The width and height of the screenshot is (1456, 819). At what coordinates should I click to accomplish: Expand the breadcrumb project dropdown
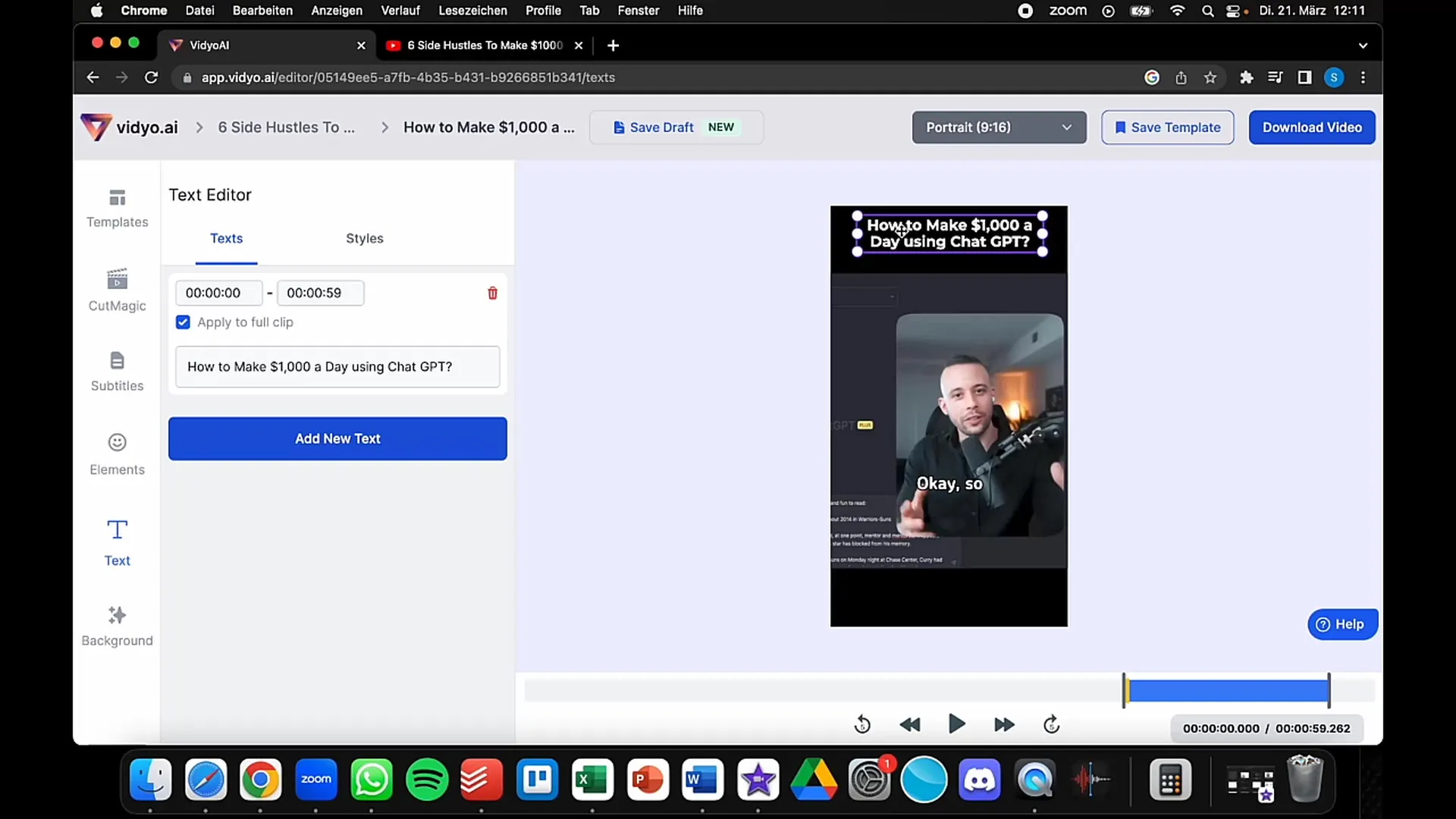point(286,127)
